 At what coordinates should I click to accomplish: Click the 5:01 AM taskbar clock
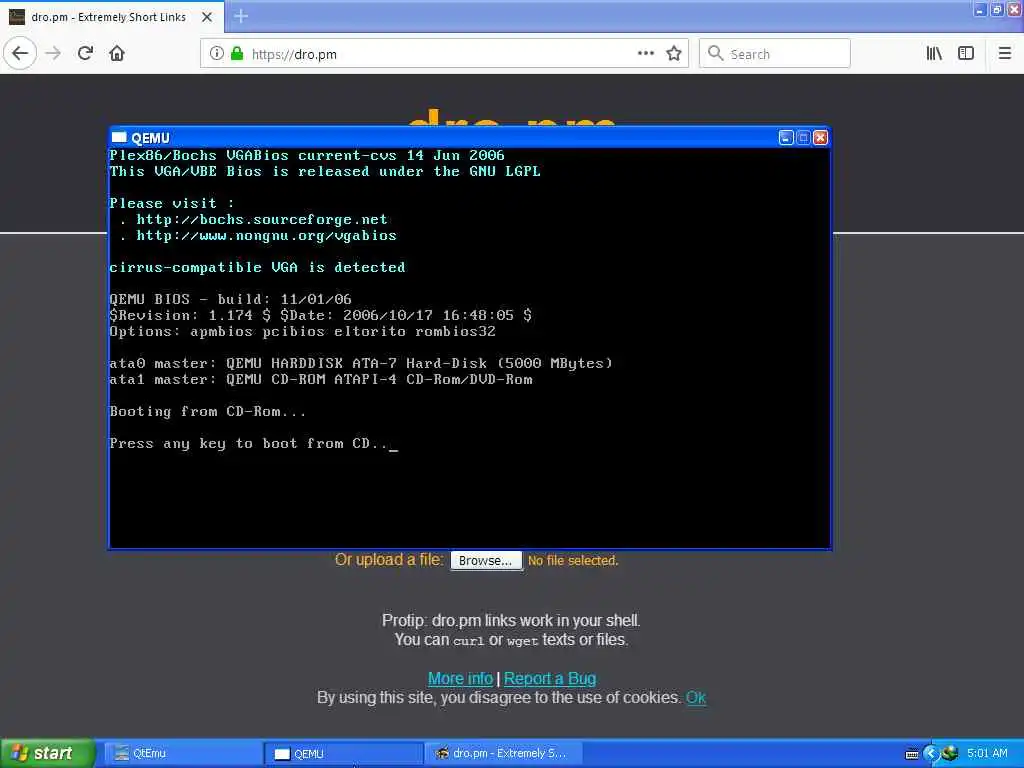click(987, 754)
